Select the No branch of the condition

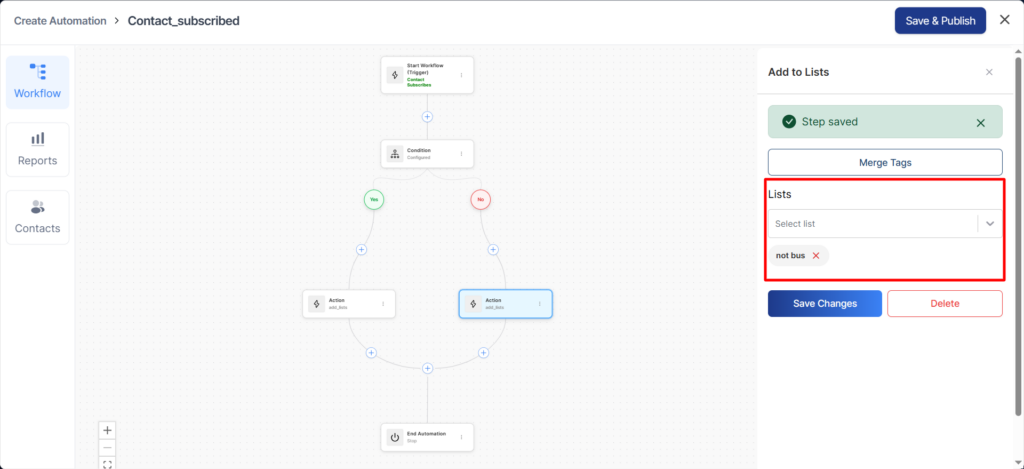click(481, 199)
